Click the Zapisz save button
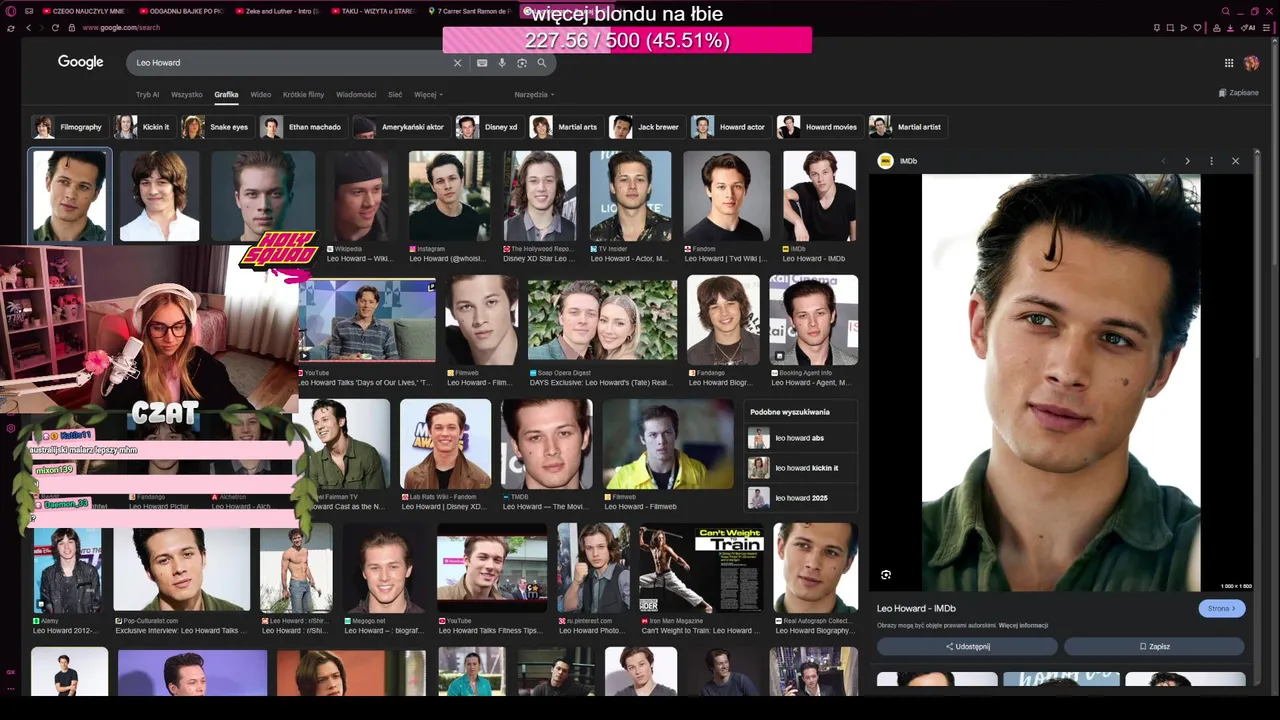 1154,647
